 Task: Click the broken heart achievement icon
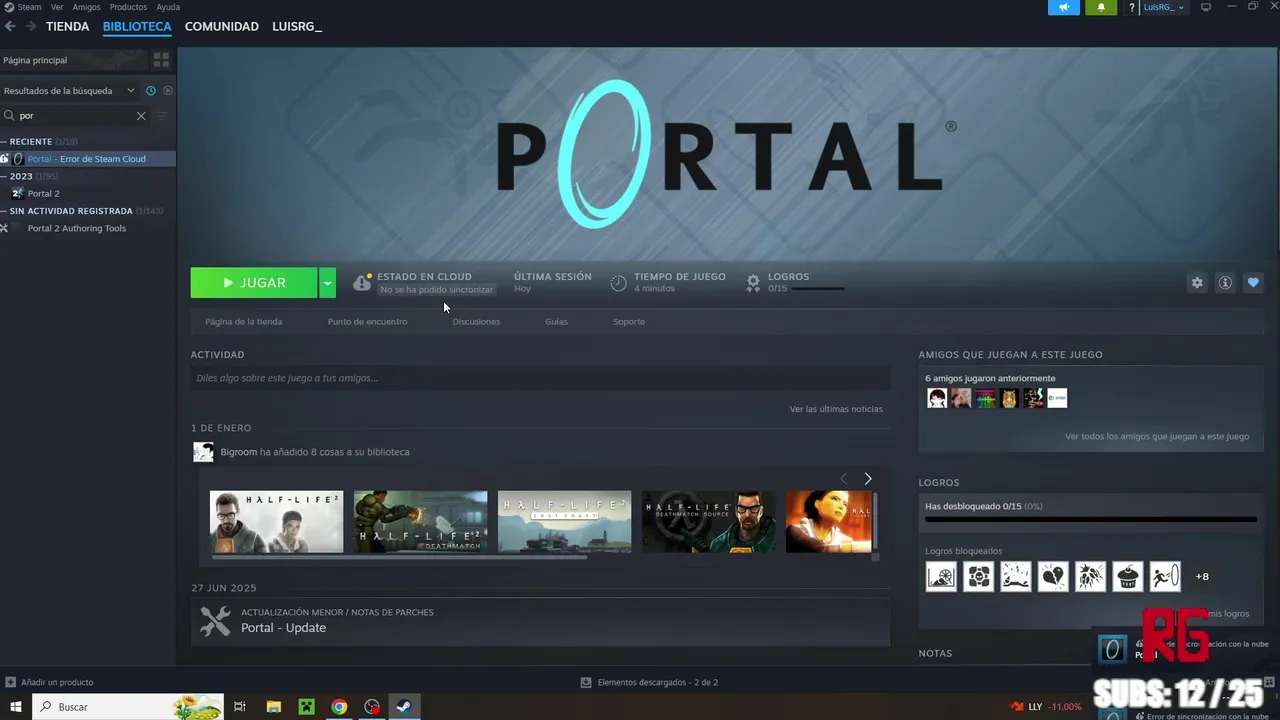pos(1053,577)
